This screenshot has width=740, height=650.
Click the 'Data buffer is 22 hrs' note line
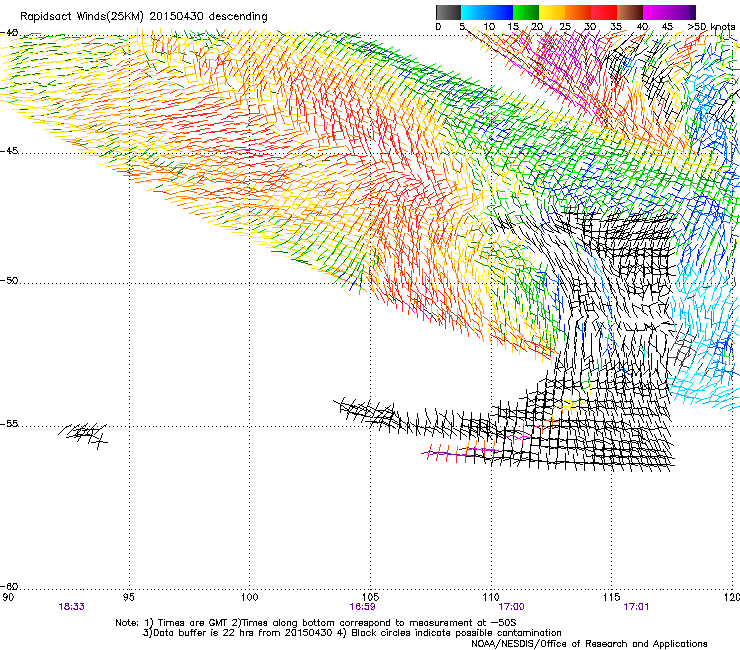[x=352, y=633]
